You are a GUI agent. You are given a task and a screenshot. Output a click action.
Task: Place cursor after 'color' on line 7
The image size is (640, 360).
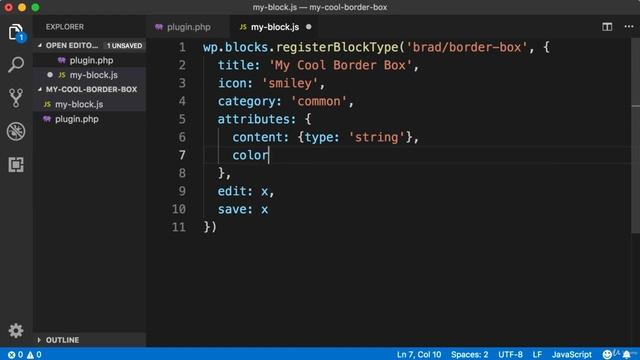tap(269, 155)
